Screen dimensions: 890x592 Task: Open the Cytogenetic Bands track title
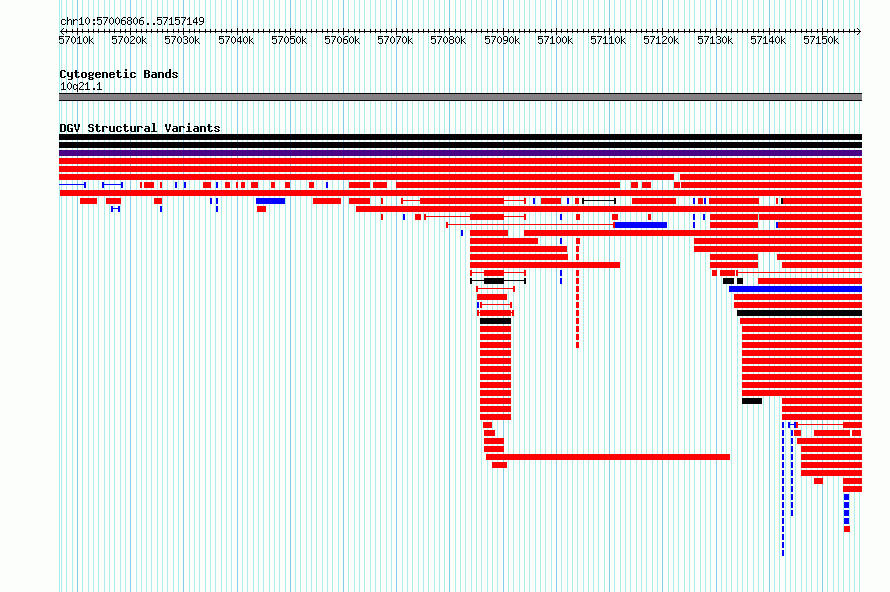[x=119, y=74]
